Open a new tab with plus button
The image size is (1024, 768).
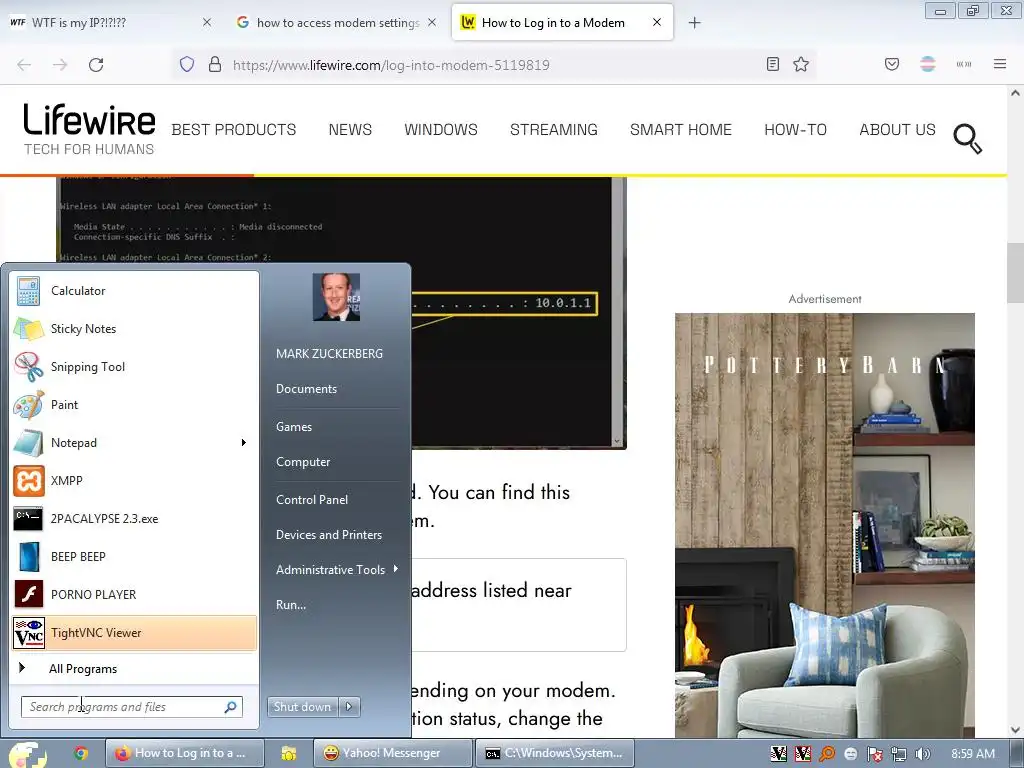click(x=694, y=23)
